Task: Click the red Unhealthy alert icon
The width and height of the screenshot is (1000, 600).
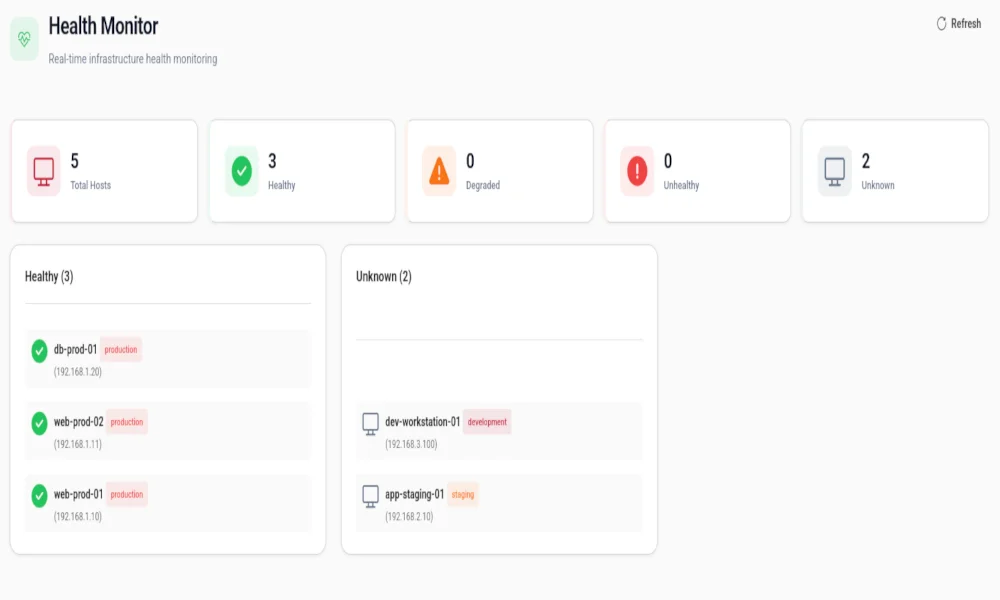Action: [x=636, y=170]
